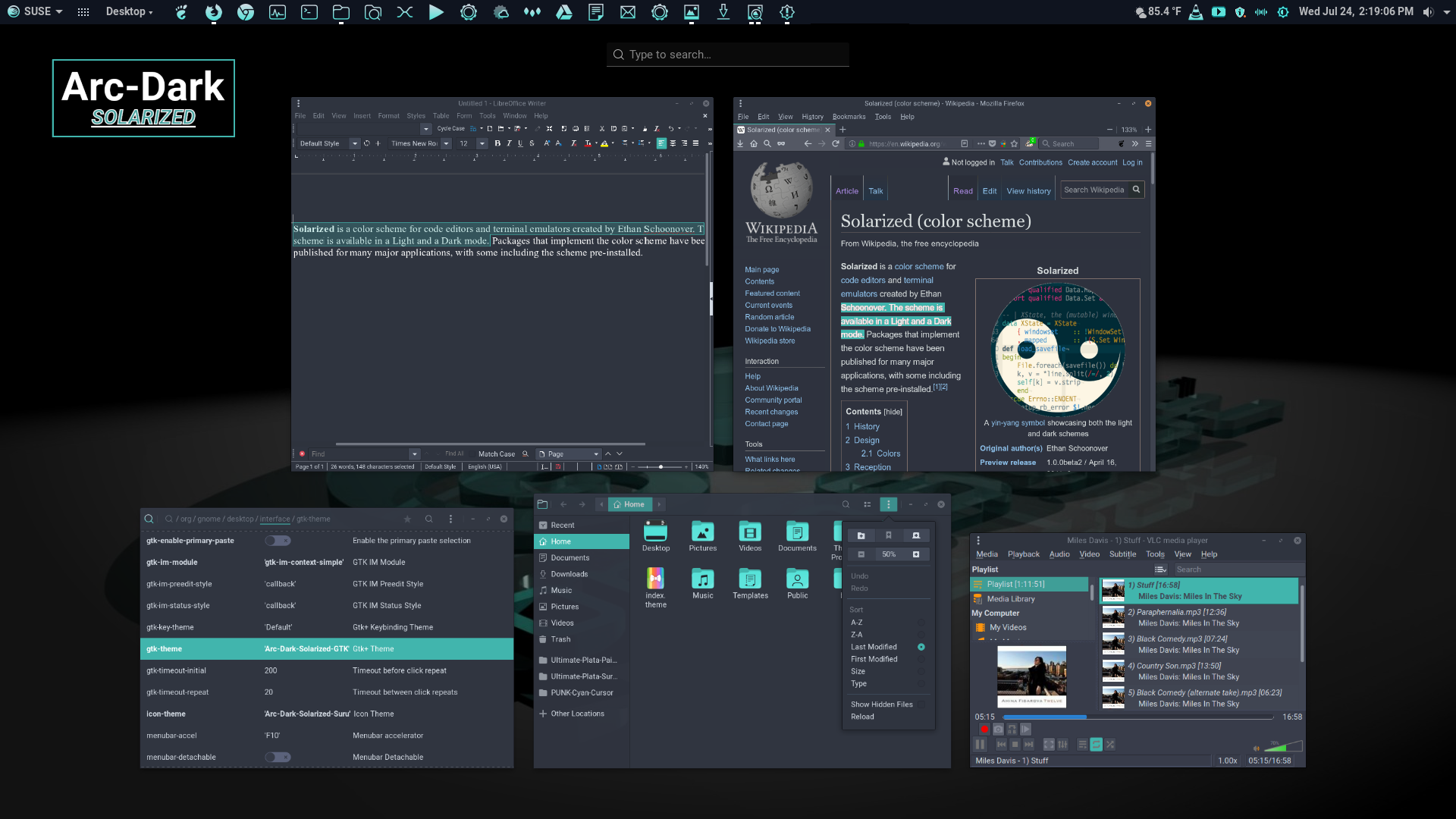Image resolution: width=1456 pixels, height=819 pixels.
Task: Click 'interface' in the dconf path bar
Action: [275, 519]
